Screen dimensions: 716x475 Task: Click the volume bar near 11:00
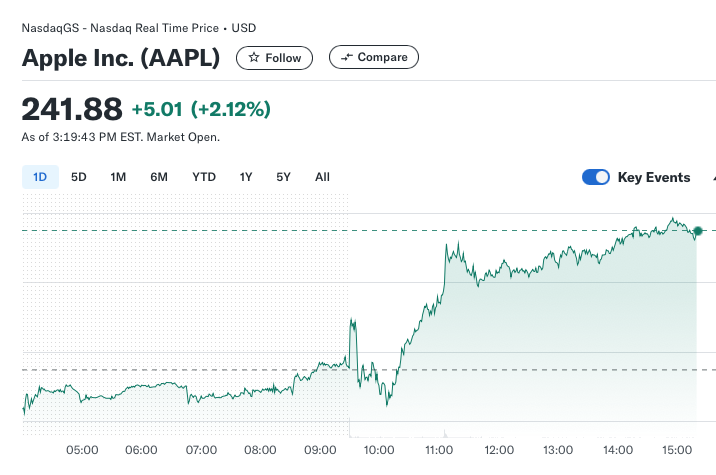tap(445, 433)
